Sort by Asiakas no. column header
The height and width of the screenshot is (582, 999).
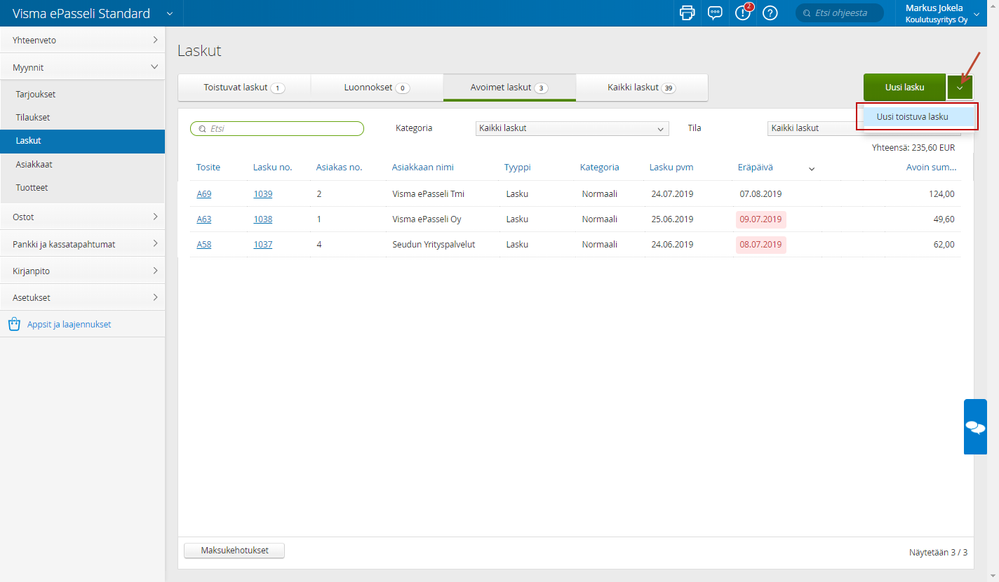point(339,167)
